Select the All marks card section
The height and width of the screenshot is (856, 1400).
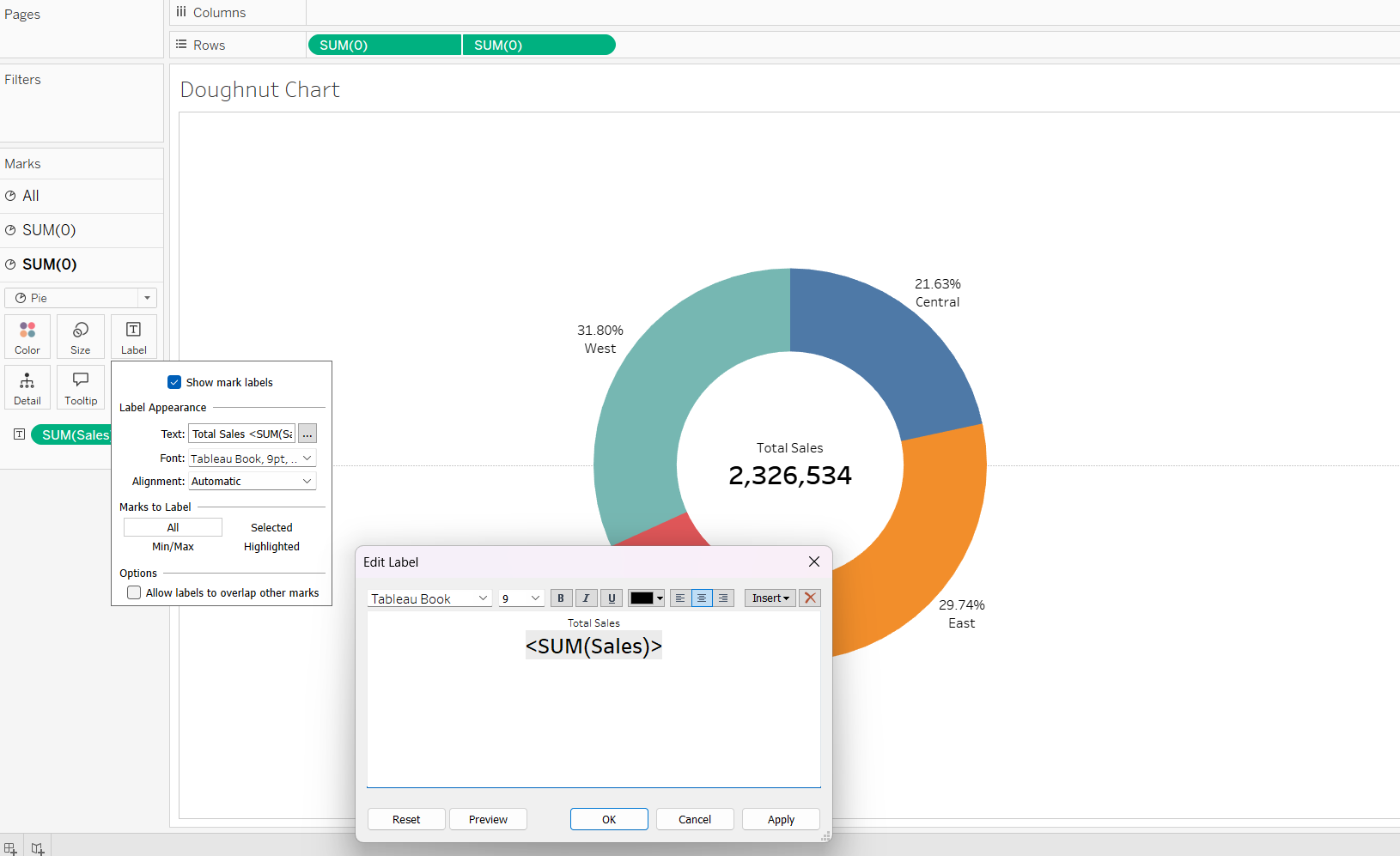(x=31, y=196)
